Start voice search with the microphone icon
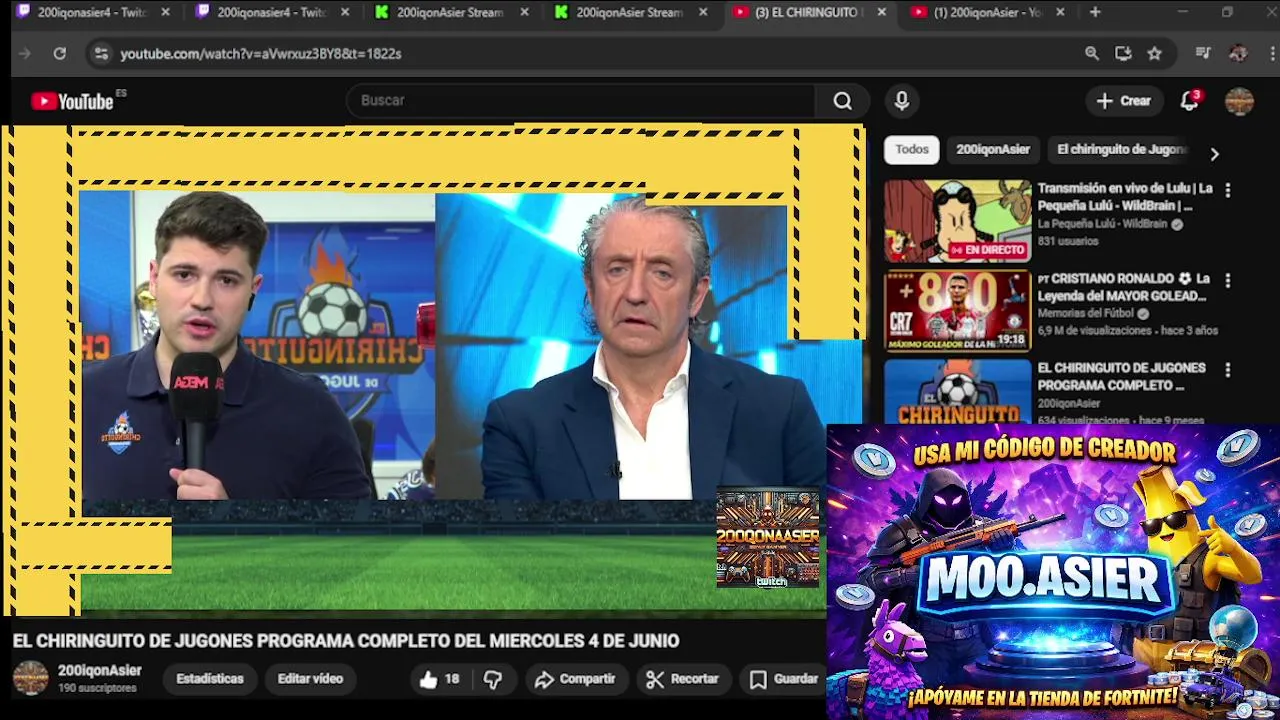 coord(902,101)
